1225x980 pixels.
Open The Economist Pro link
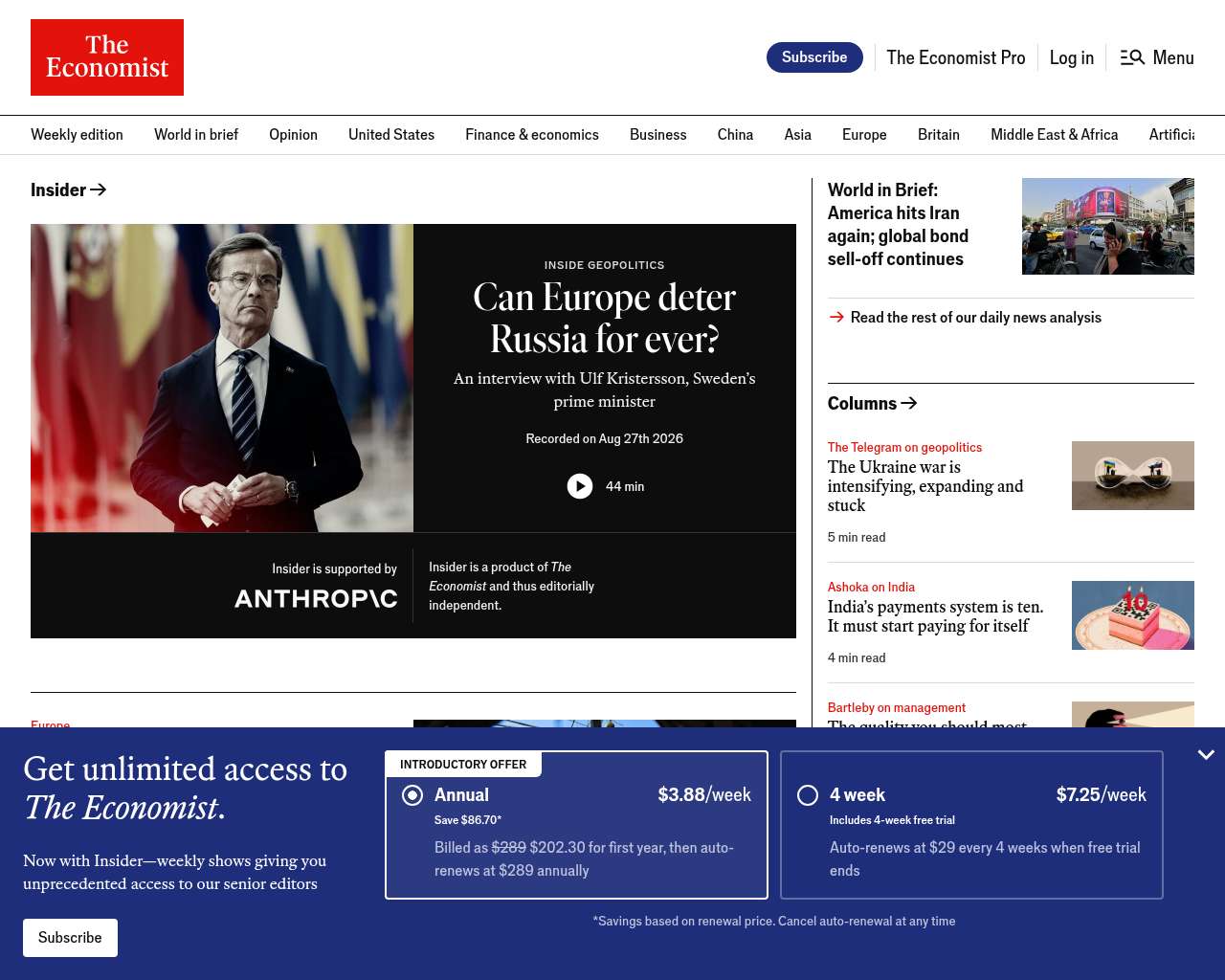coord(956,57)
